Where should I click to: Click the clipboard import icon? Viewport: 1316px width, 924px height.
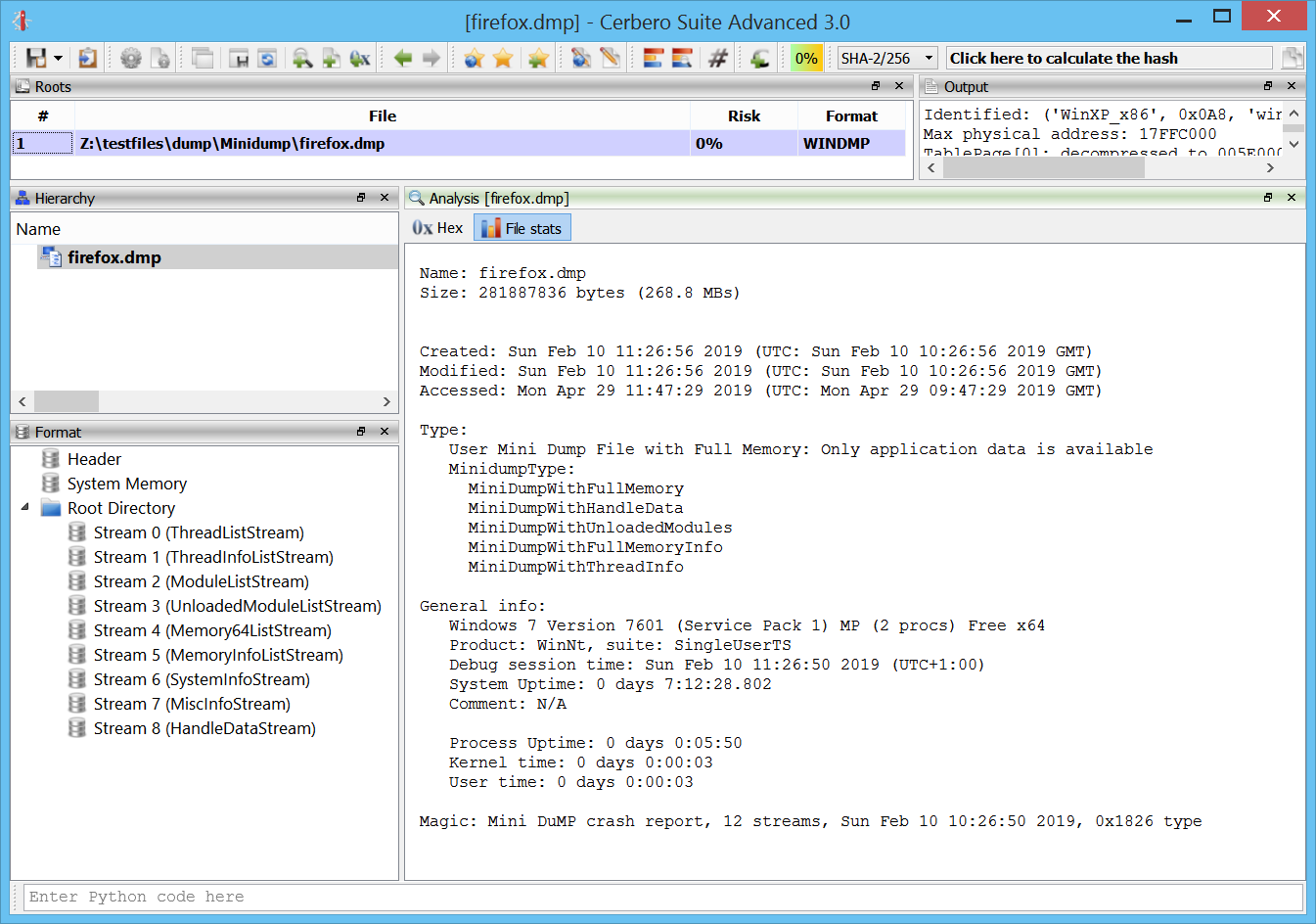[87, 59]
